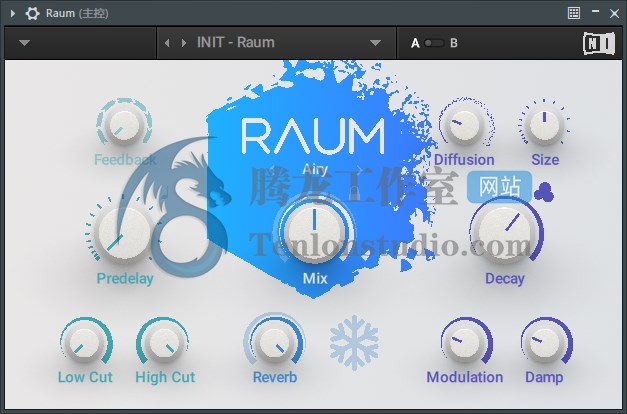This screenshot has width=627, height=414.
Task: Close the Raum plugin window
Action: tap(615, 14)
